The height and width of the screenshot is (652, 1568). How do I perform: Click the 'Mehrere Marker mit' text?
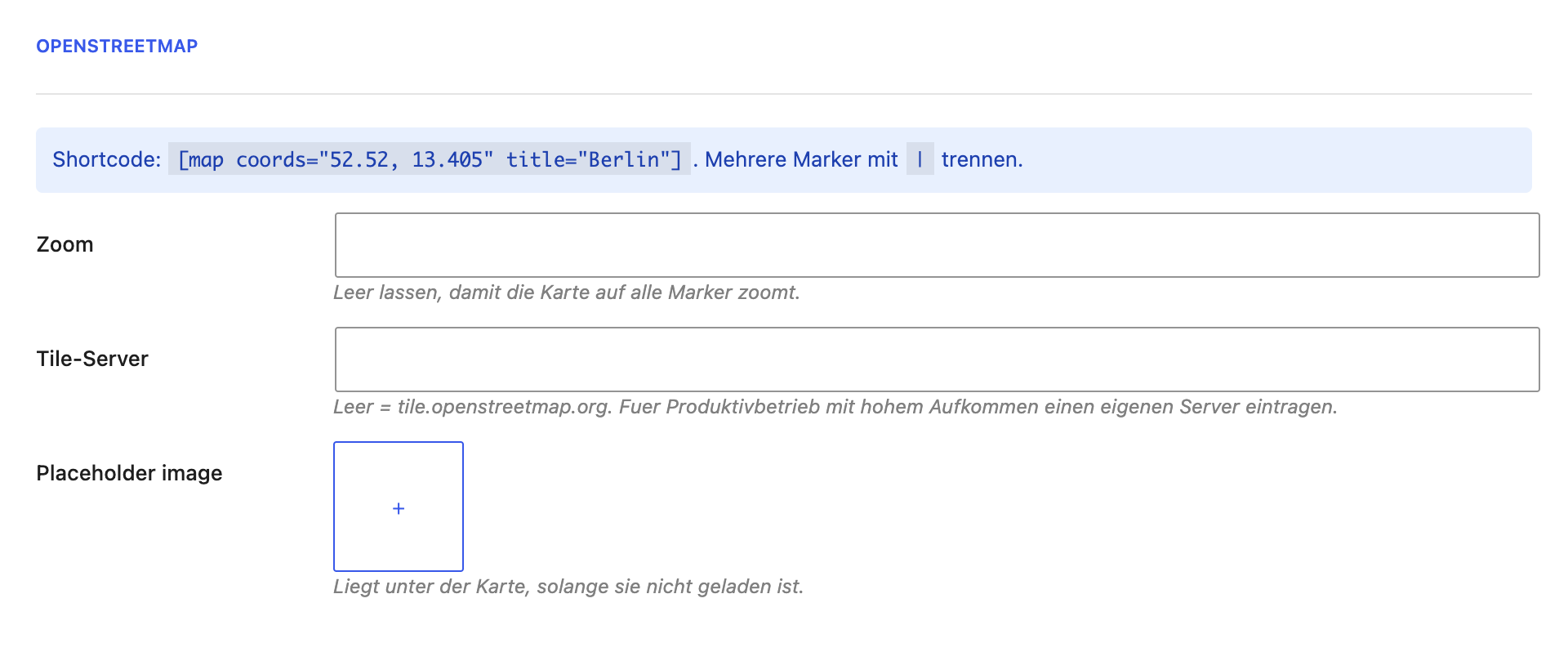click(x=801, y=159)
